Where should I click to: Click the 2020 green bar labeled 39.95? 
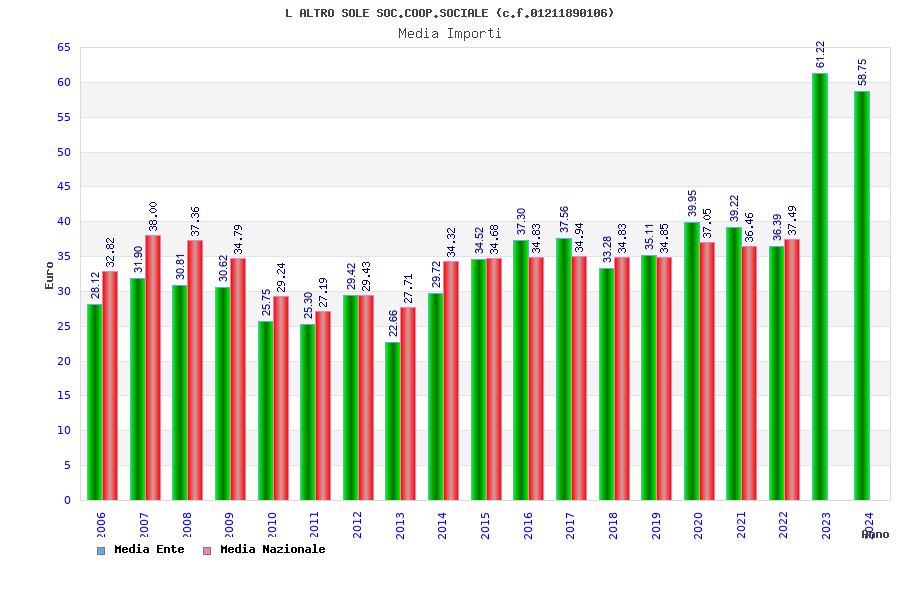click(x=692, y=361)
